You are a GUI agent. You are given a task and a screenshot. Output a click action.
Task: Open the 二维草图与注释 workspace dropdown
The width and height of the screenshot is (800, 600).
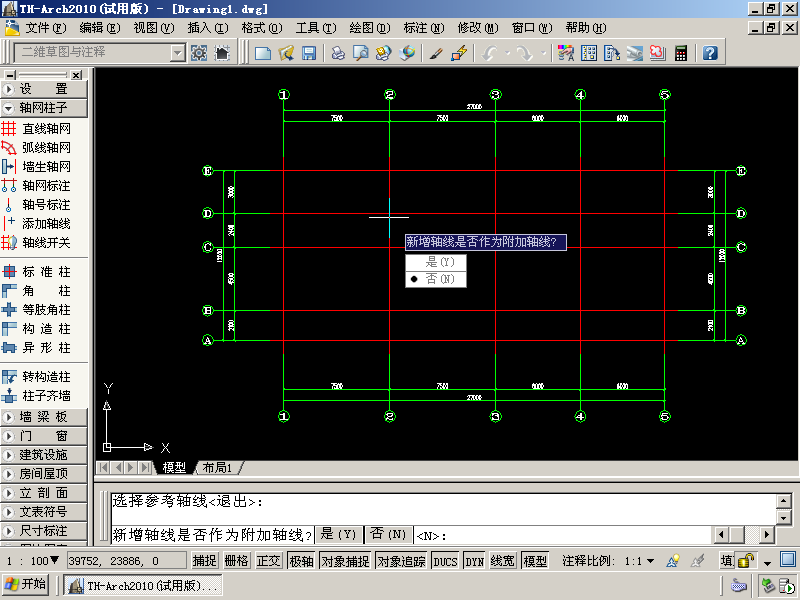click(x=178, y=52)
